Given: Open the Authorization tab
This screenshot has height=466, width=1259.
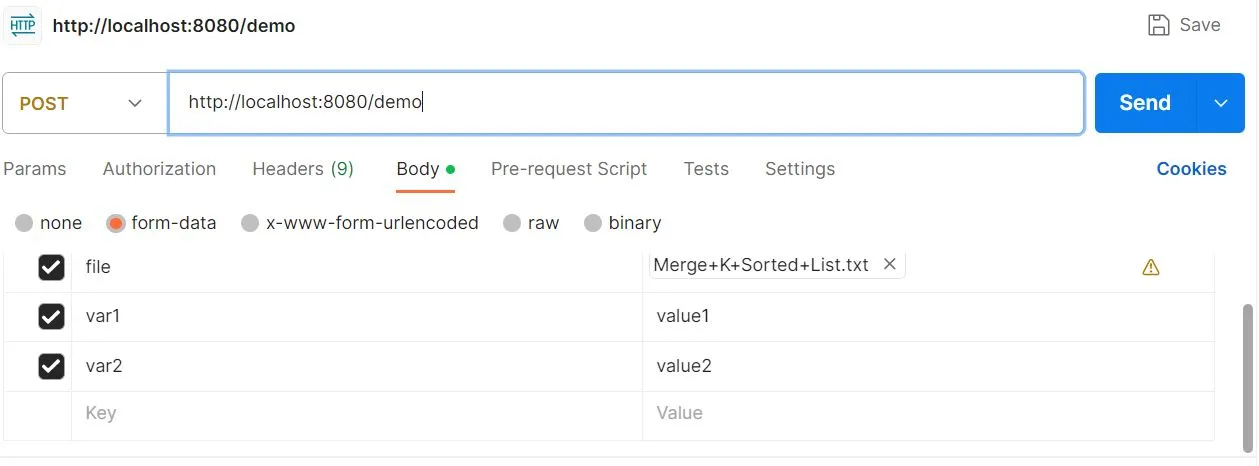Looking at the screenshot, I should 159,169.
